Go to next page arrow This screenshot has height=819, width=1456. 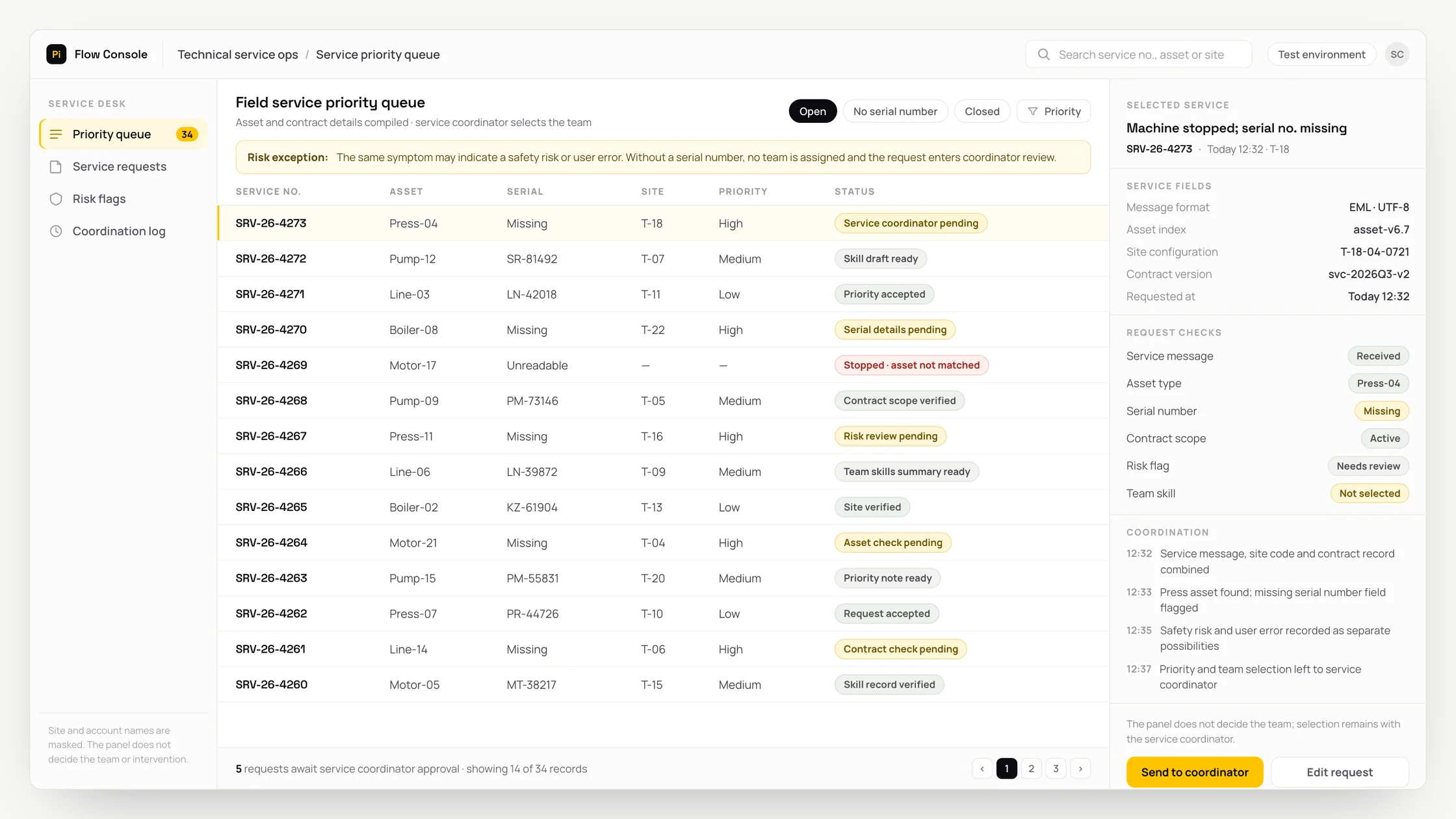coord(1080,769)
